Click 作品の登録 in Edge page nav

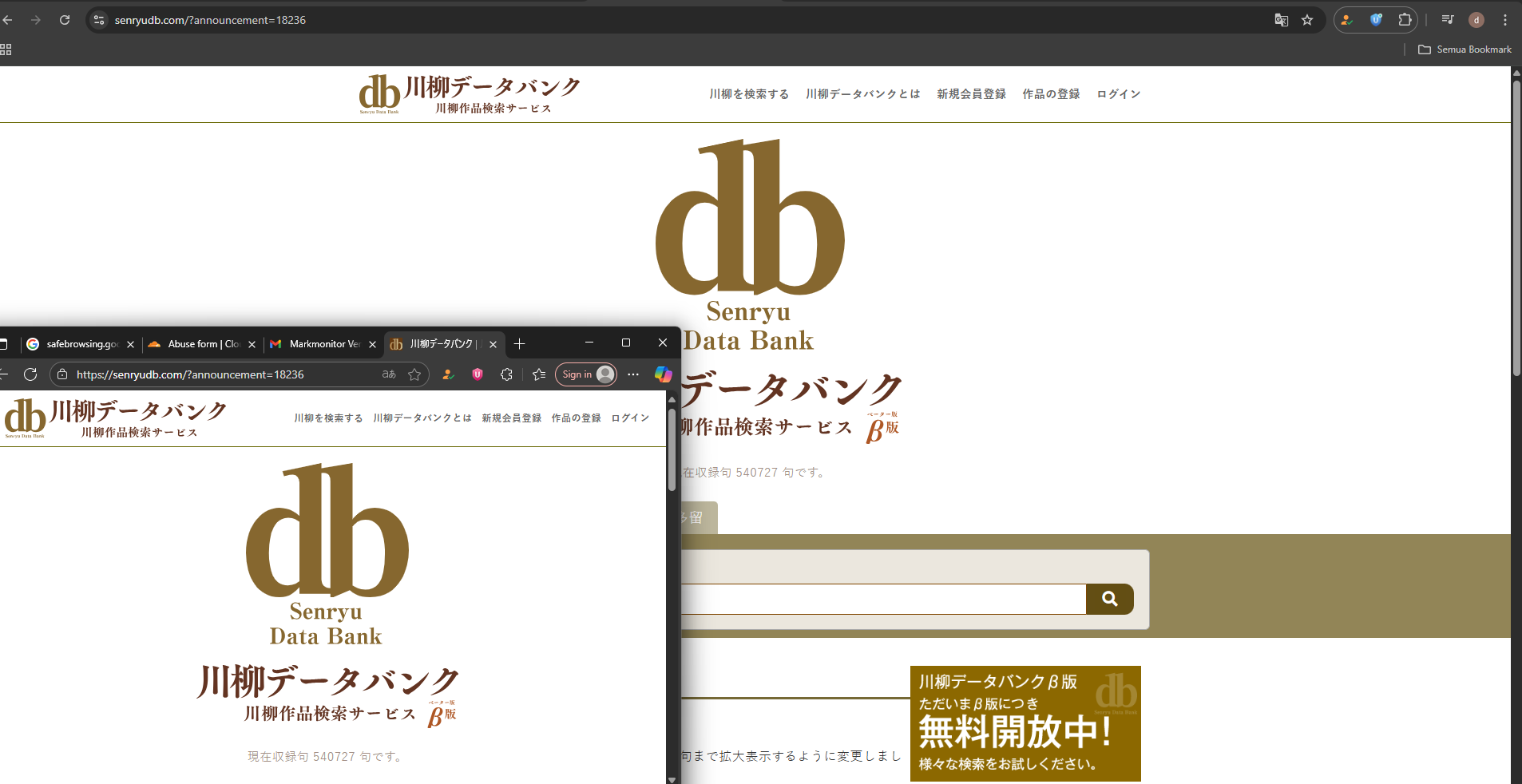[x=577, y=418]
